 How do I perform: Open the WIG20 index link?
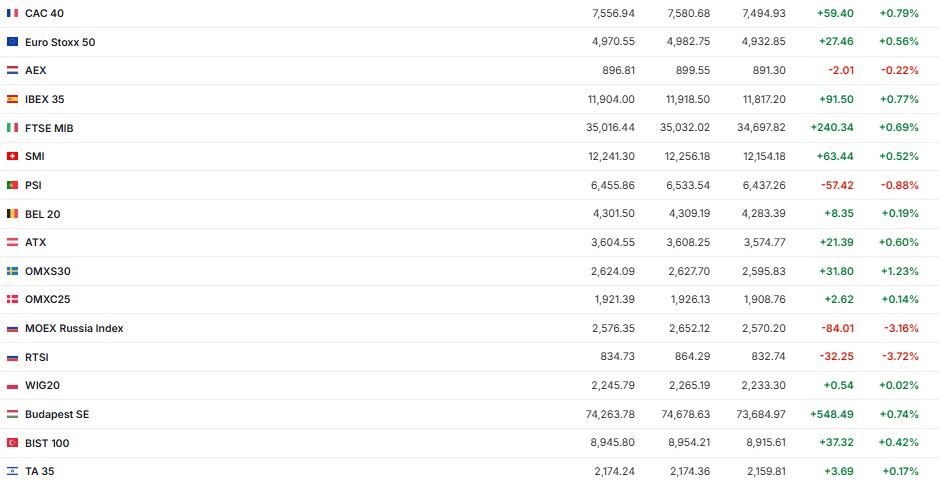point(43,385)
